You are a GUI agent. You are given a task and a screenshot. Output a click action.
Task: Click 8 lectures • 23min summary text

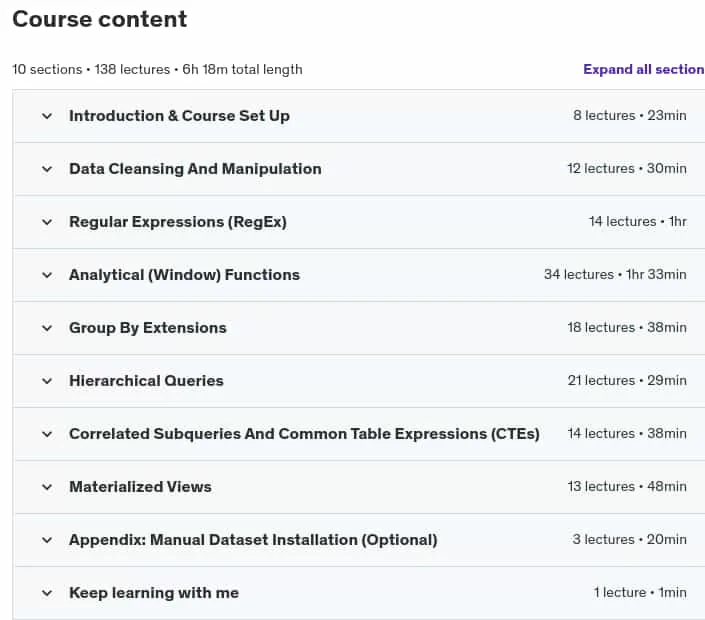click(629, 116)
